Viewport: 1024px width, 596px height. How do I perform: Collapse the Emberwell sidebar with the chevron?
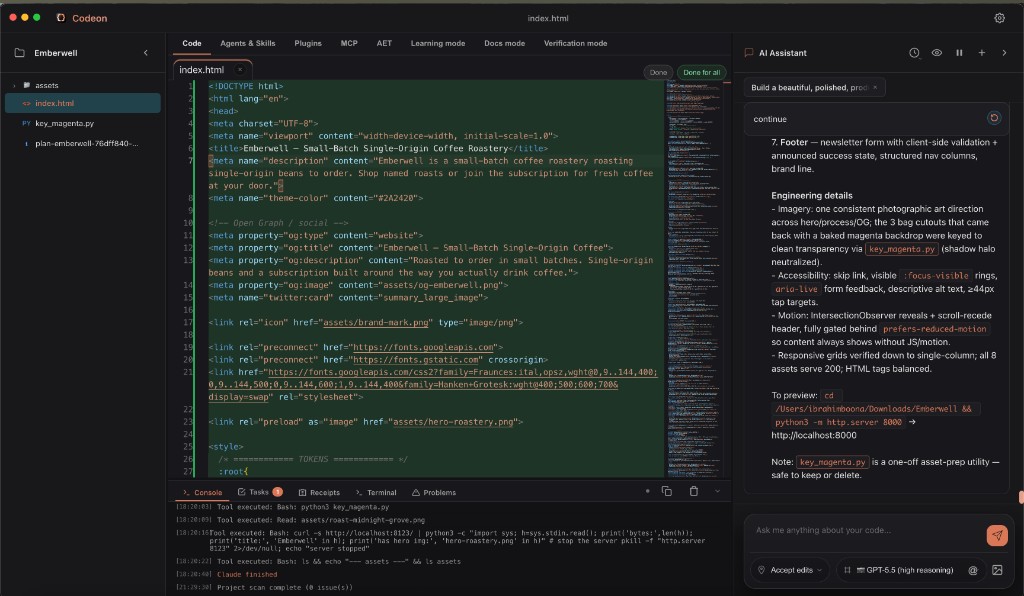(146, 53)
